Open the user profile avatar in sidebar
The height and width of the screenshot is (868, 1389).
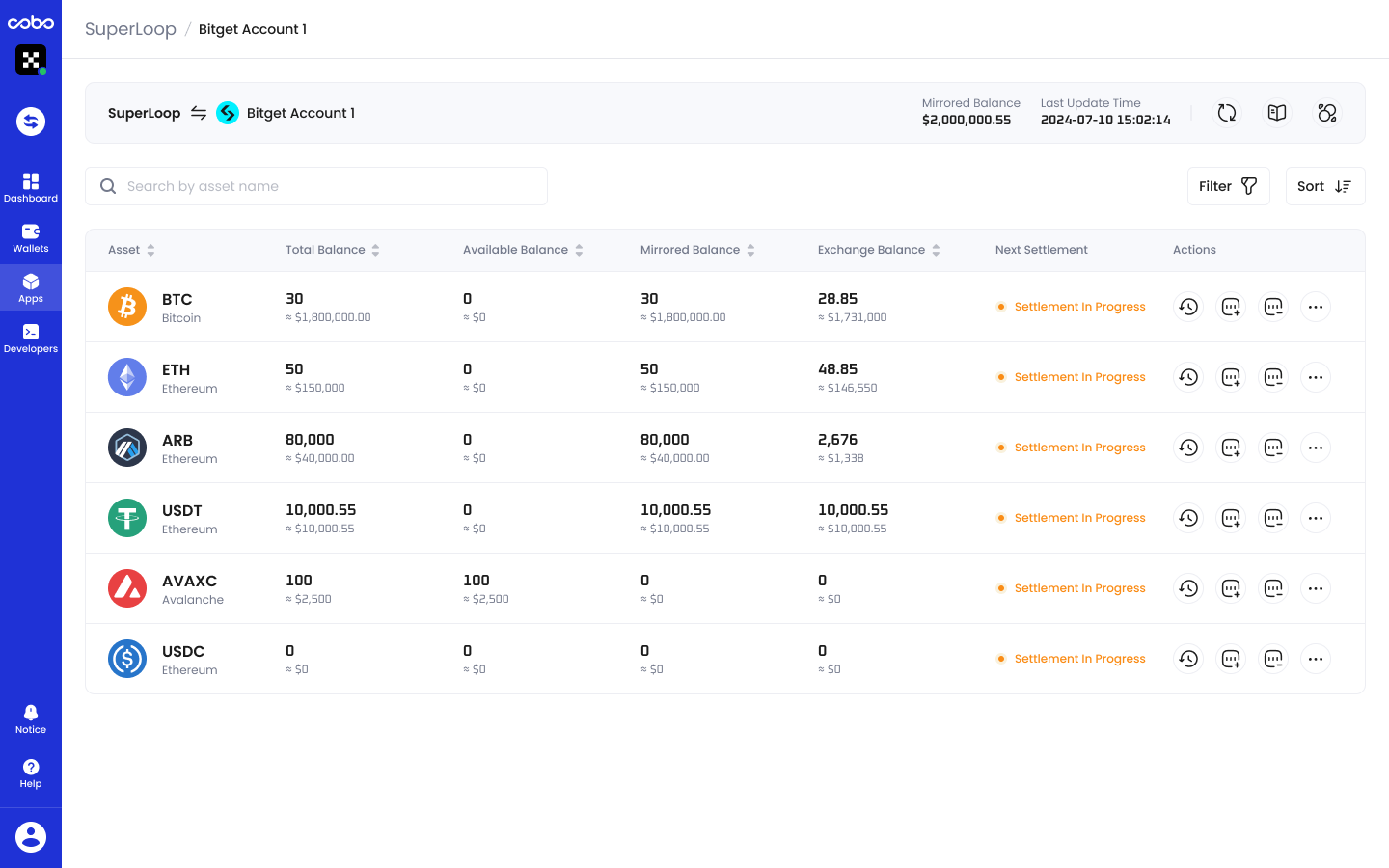tap(31, 837)
